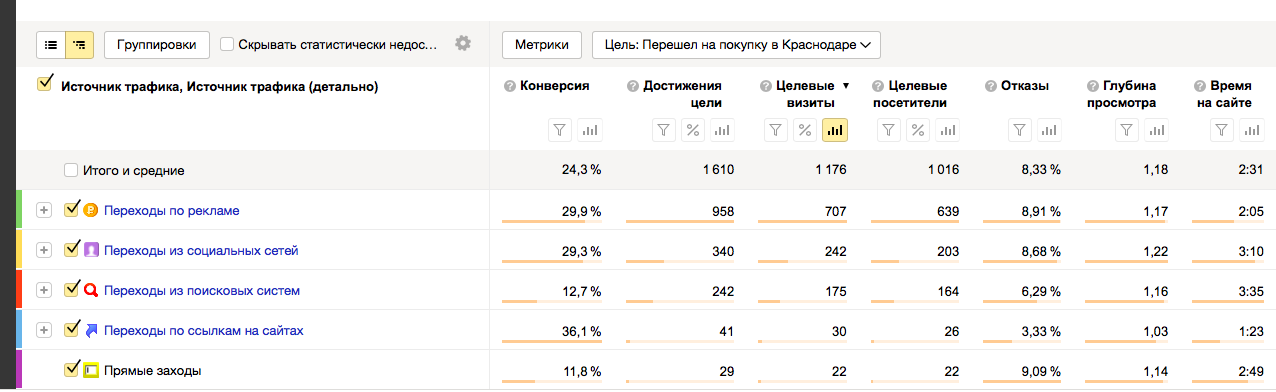Open filter icon under Отказы column
This screenshot has width=1276, height=392.
[x=1019, y=130]
